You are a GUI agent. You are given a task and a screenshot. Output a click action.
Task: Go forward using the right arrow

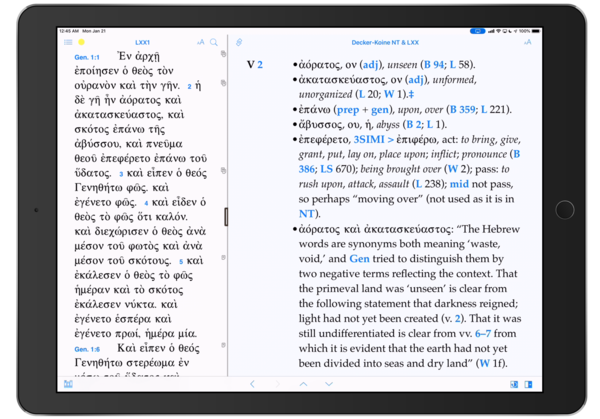click(277, 384)
